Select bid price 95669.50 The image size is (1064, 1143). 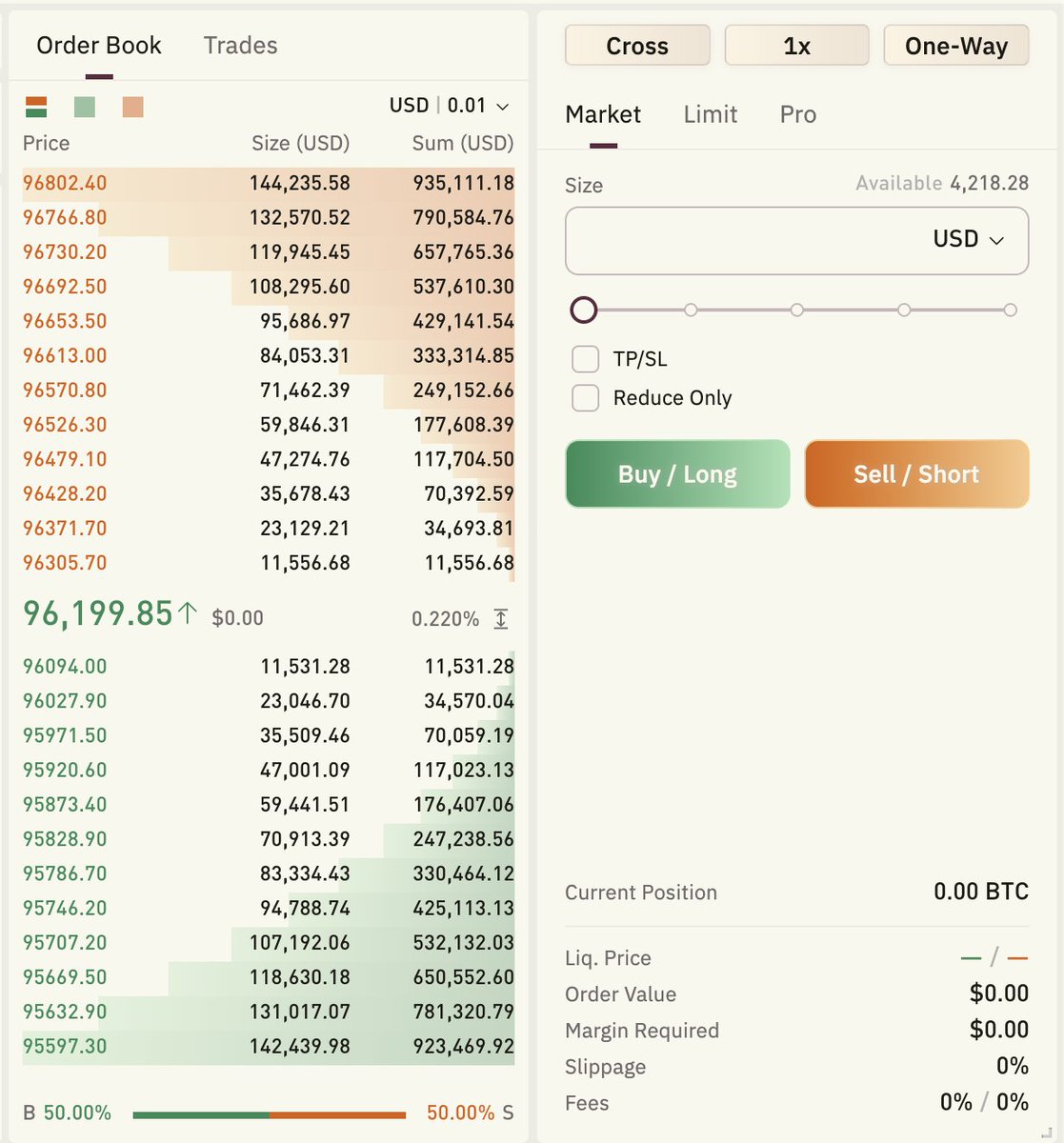(x=65, y=977)
